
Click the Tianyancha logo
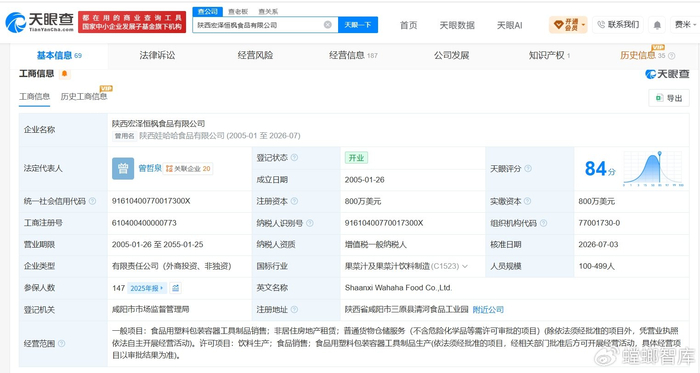click(x=39, y=22)
